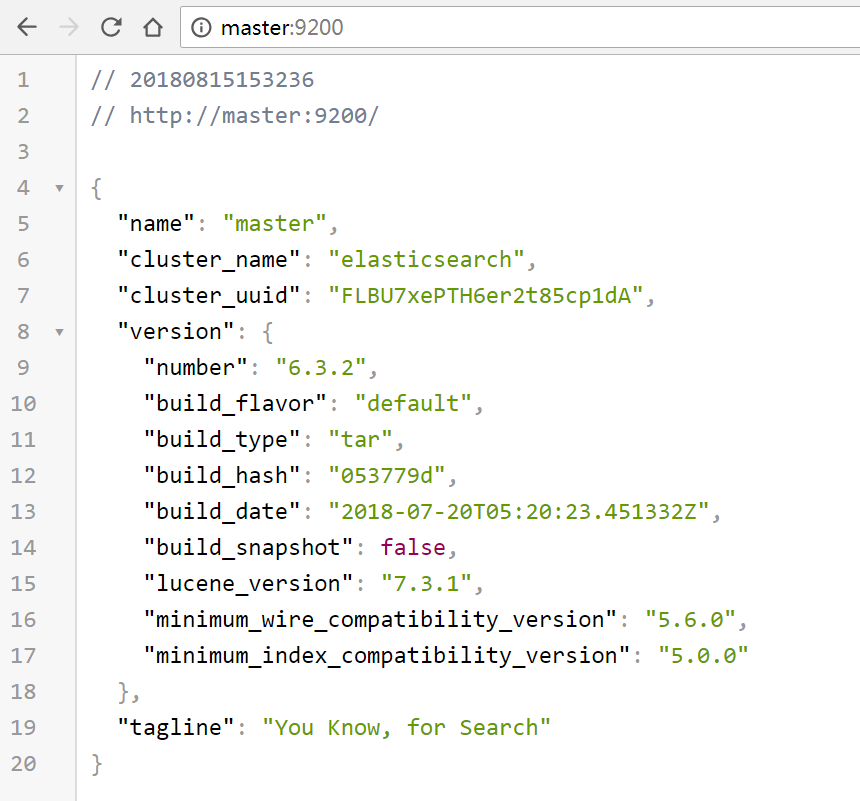Click the "number" key
Screen dimensions: 860x801
tap(196, 368)
